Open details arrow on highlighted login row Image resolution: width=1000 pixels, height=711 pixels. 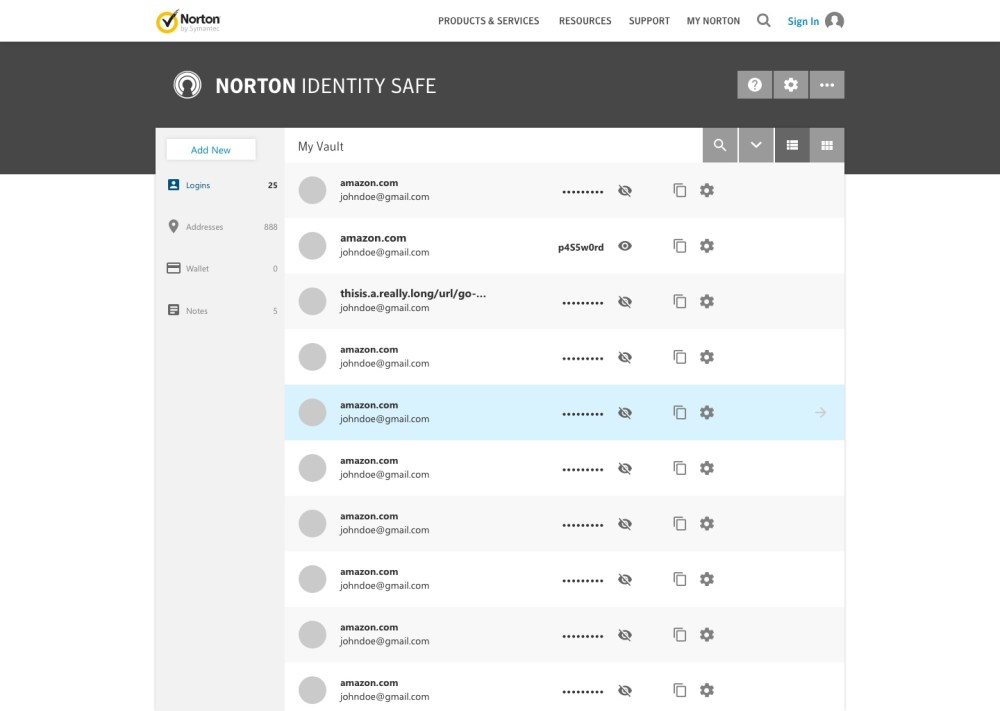point(821,412)
